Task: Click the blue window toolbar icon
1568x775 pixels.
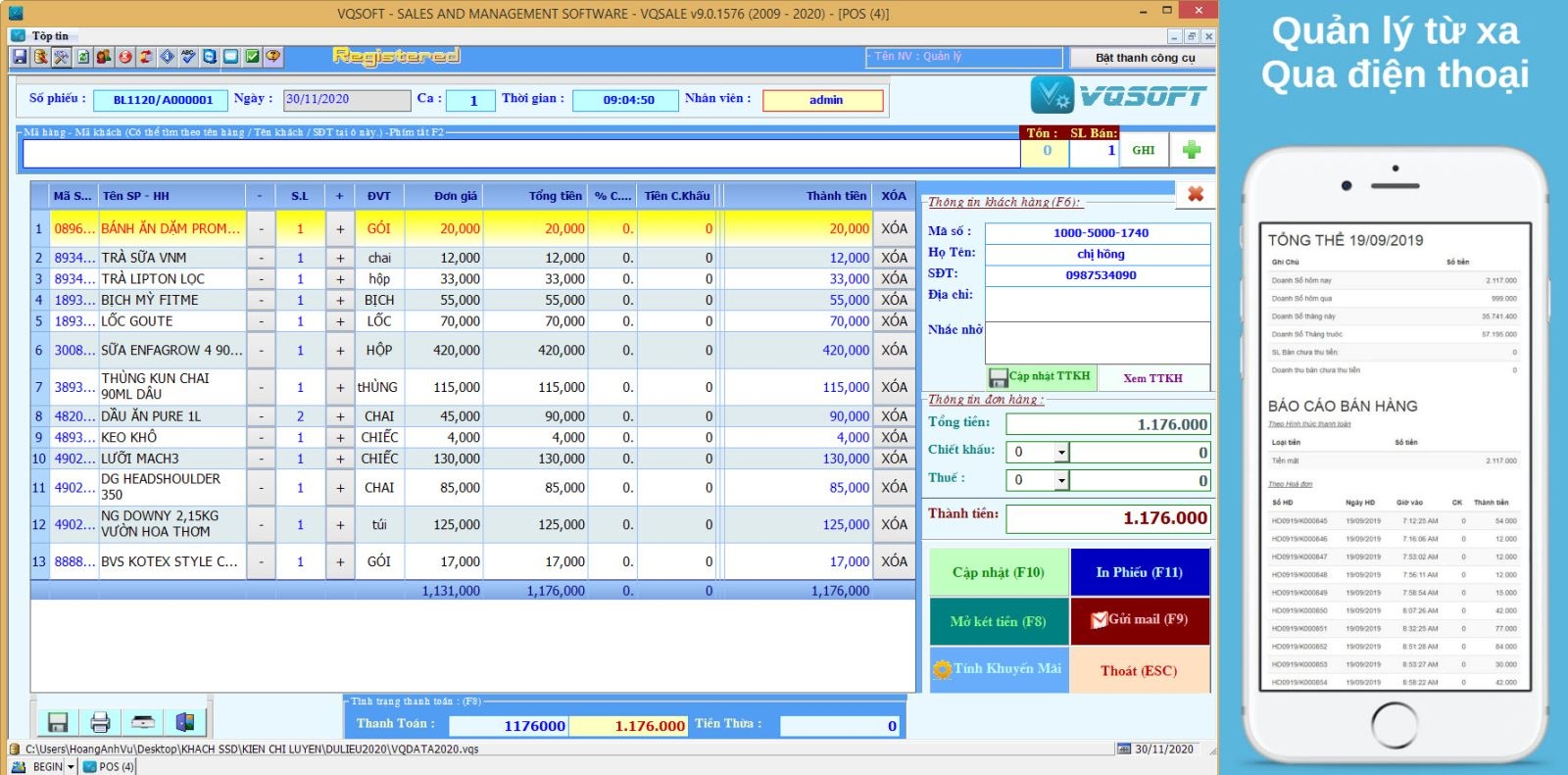Action: tap(230, 57)
